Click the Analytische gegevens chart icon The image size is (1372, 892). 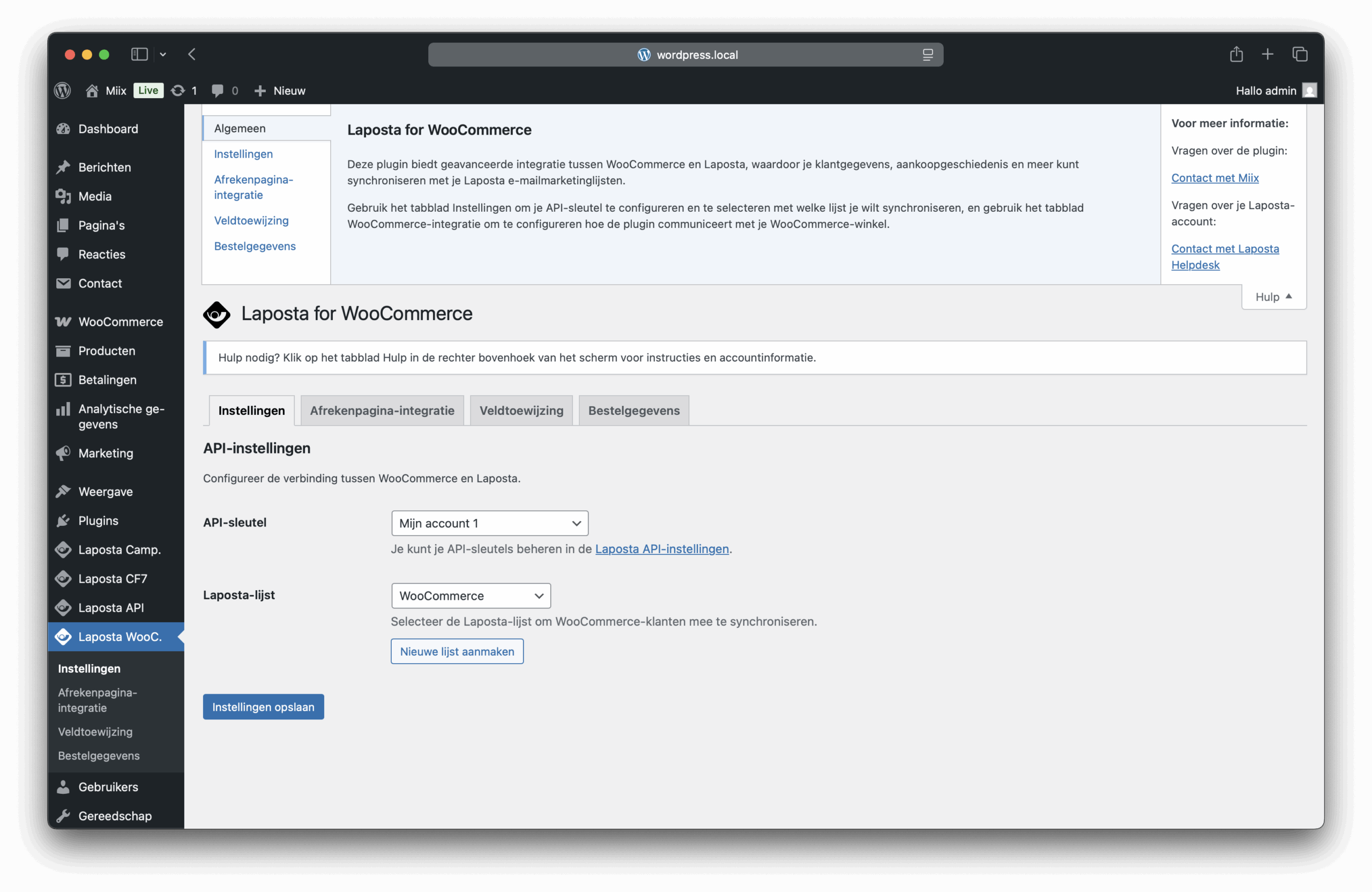click(x=63, y=410)
